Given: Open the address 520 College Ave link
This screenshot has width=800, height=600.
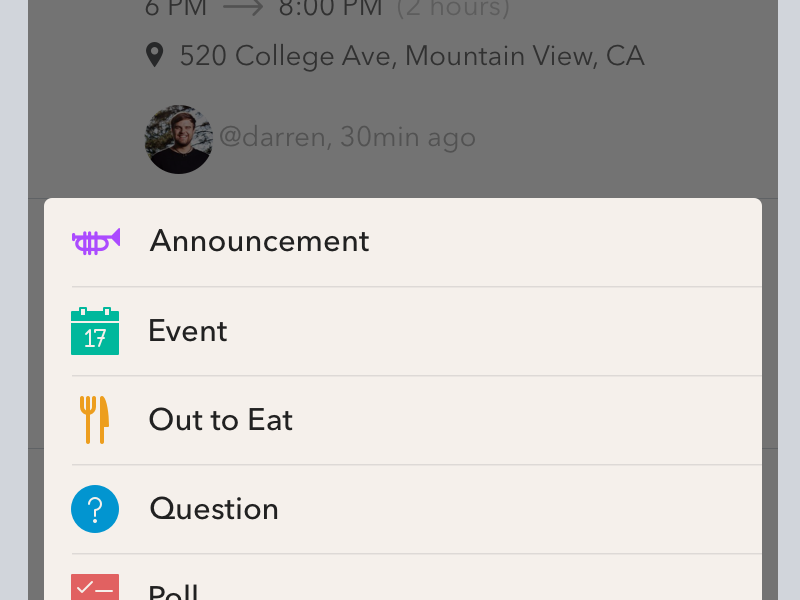Looking at the screenshot, I should (410, 55).
